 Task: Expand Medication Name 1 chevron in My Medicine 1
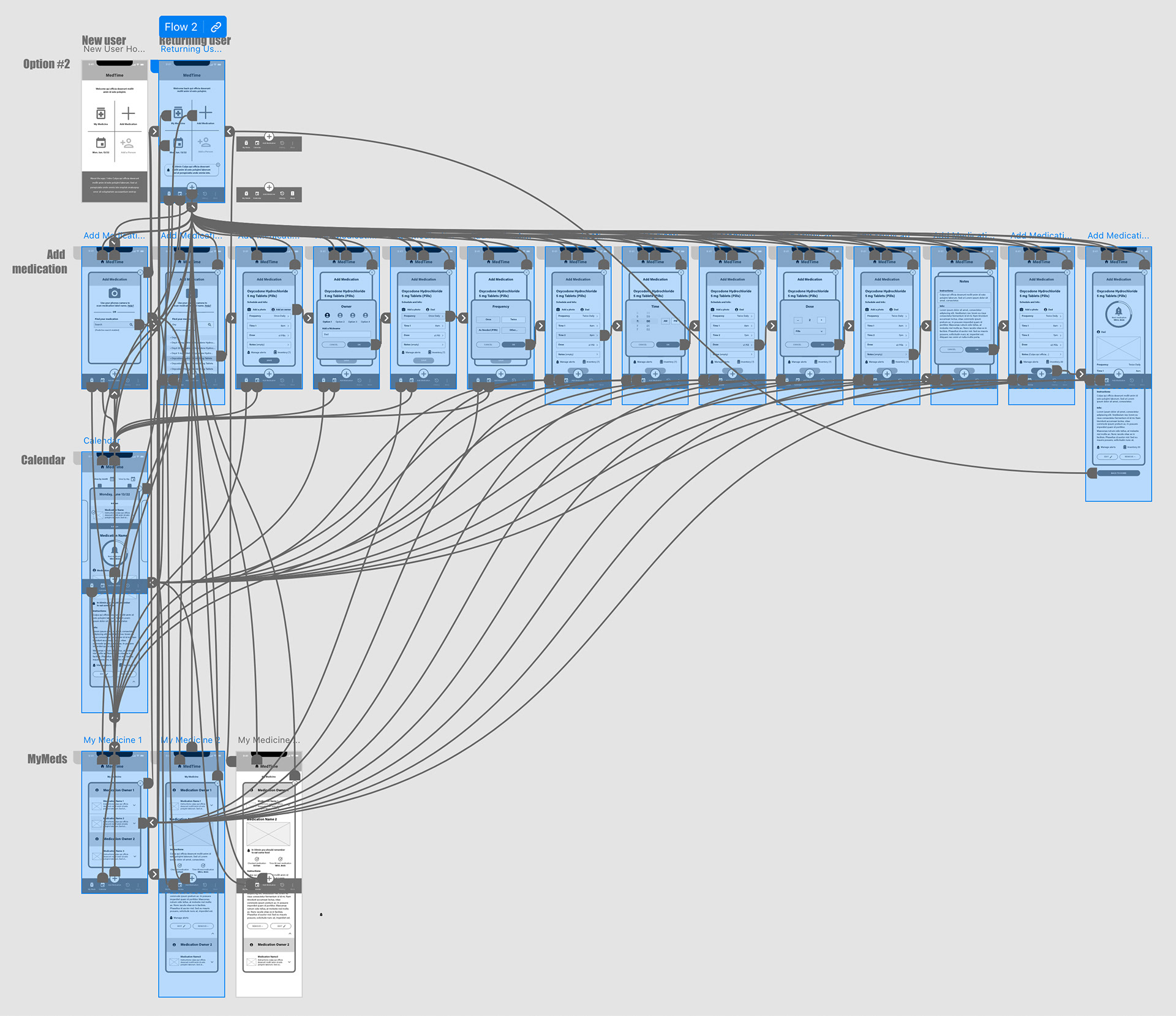(135, 805)
